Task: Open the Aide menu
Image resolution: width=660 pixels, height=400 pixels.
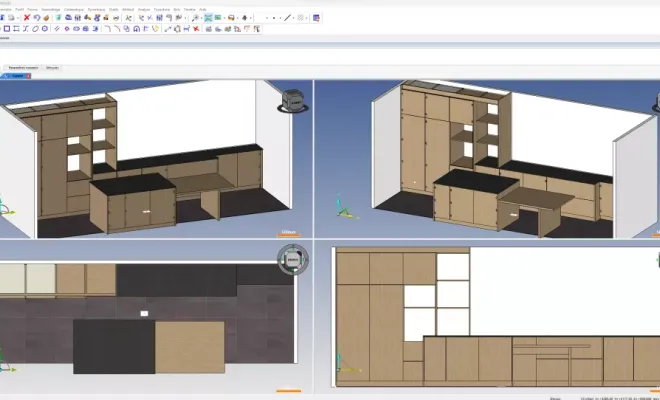Action: click(x=203, y=9)
